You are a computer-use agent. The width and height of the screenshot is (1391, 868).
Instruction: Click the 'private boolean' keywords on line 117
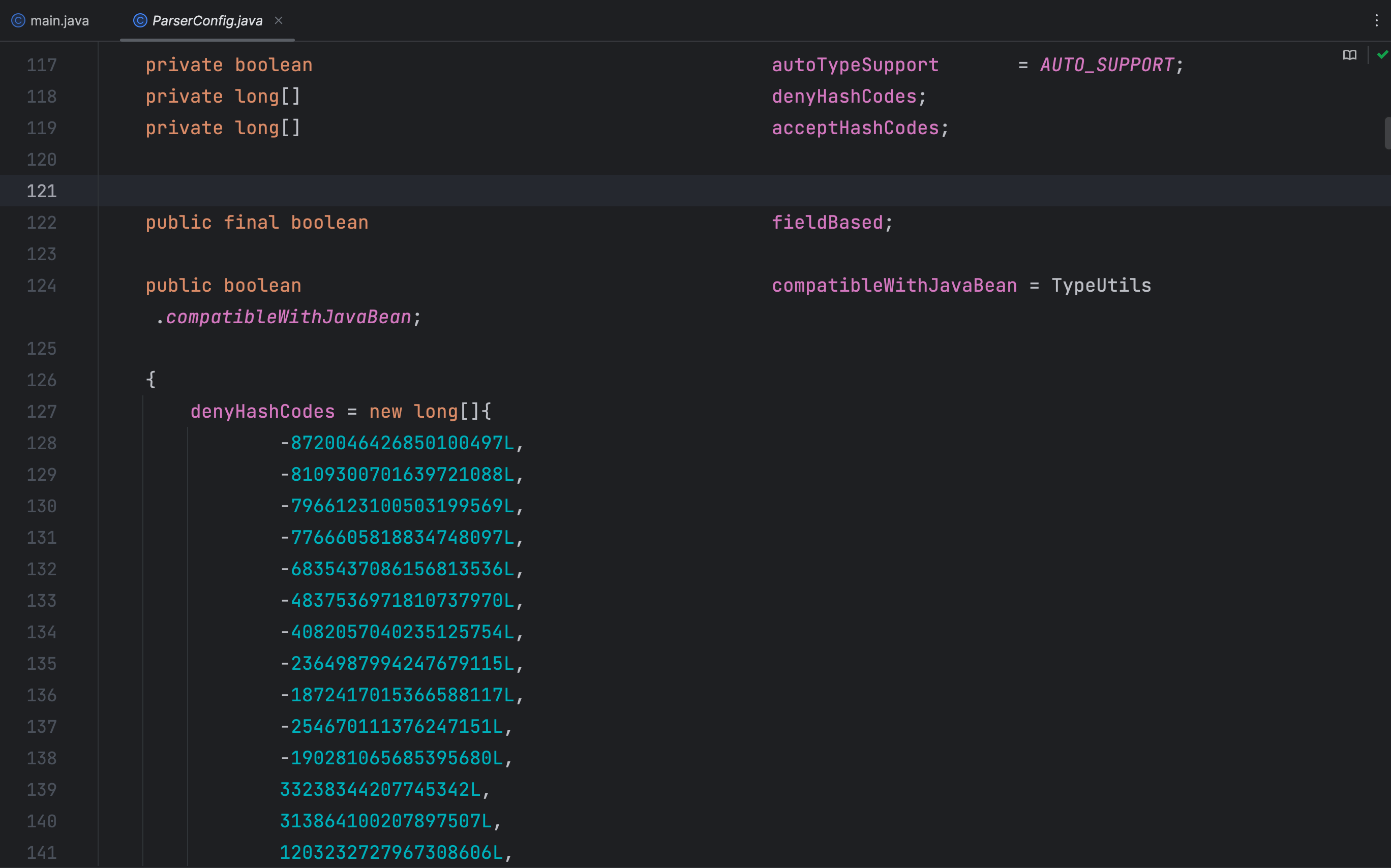pyautogui.click(x=229, y=65)
